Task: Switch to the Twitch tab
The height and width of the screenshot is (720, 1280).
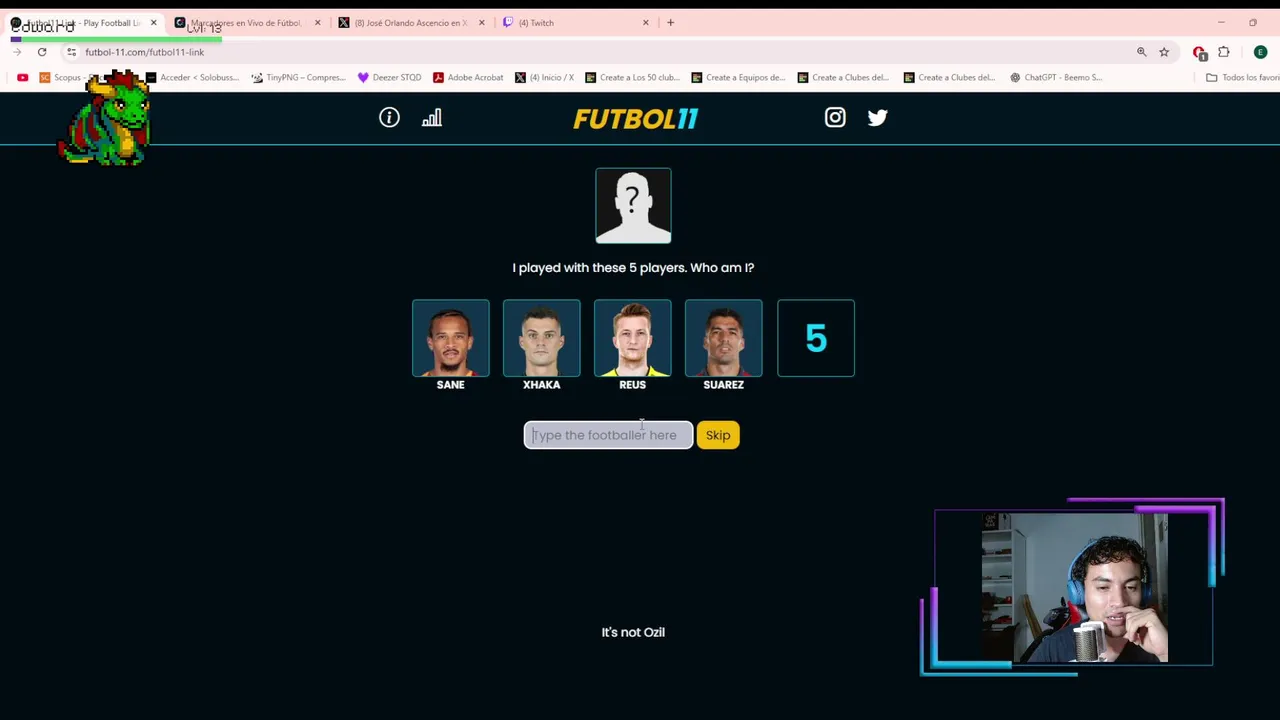Action: coord(574,22)
